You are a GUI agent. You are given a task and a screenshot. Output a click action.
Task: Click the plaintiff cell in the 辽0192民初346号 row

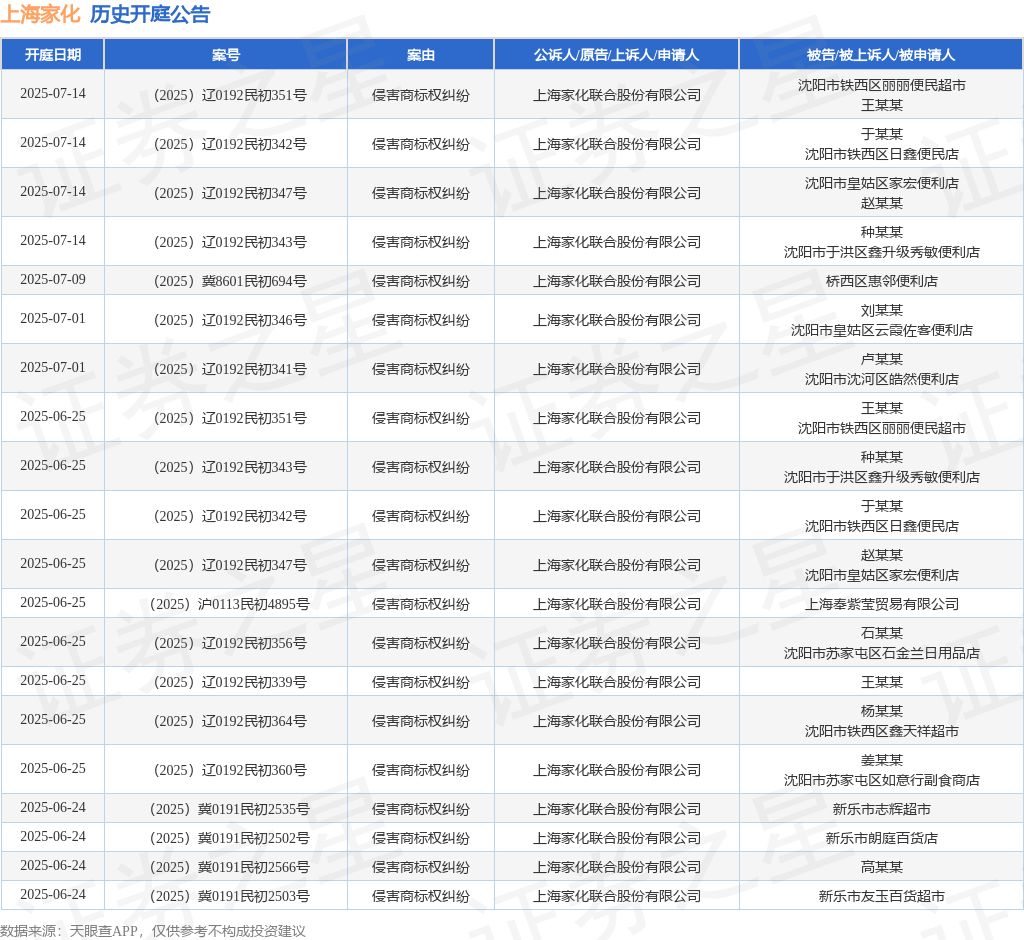(x=616, y=320)
